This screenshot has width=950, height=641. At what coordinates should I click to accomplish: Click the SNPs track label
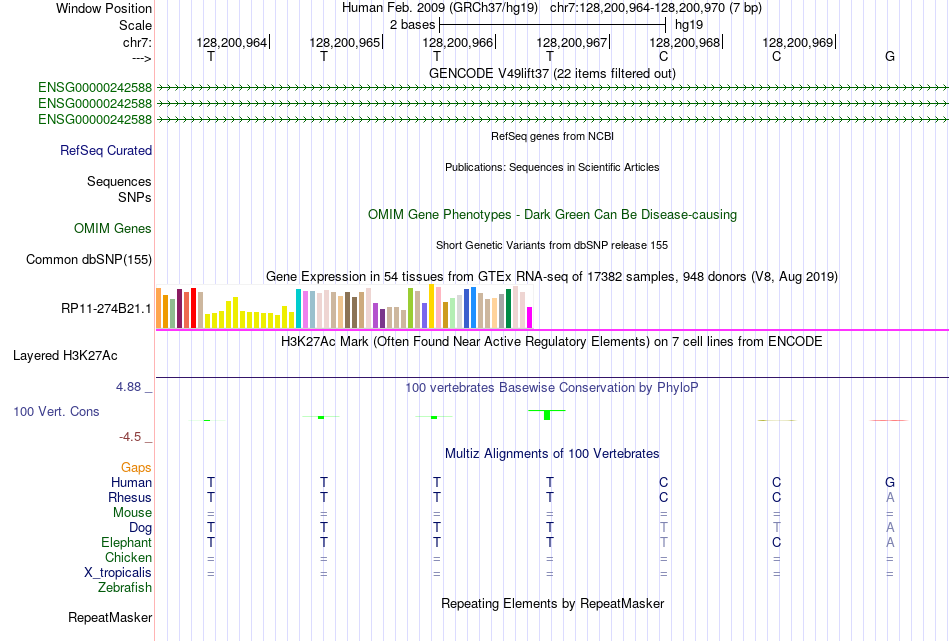pyautogui.click(x=135, y=198)
